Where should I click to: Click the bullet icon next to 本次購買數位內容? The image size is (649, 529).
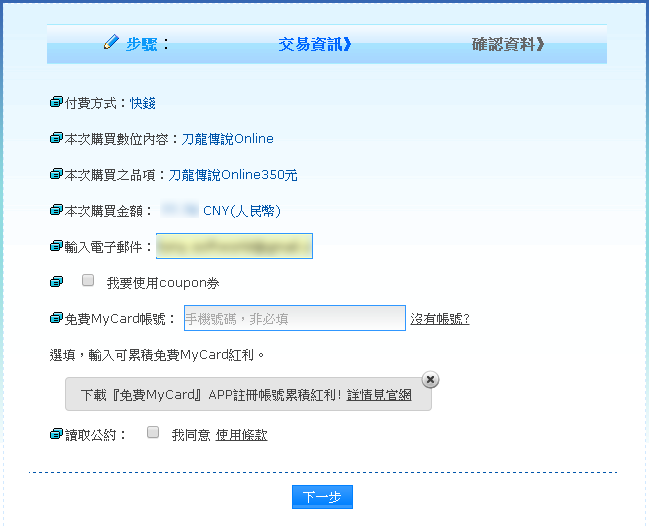[x=56, y=138]
